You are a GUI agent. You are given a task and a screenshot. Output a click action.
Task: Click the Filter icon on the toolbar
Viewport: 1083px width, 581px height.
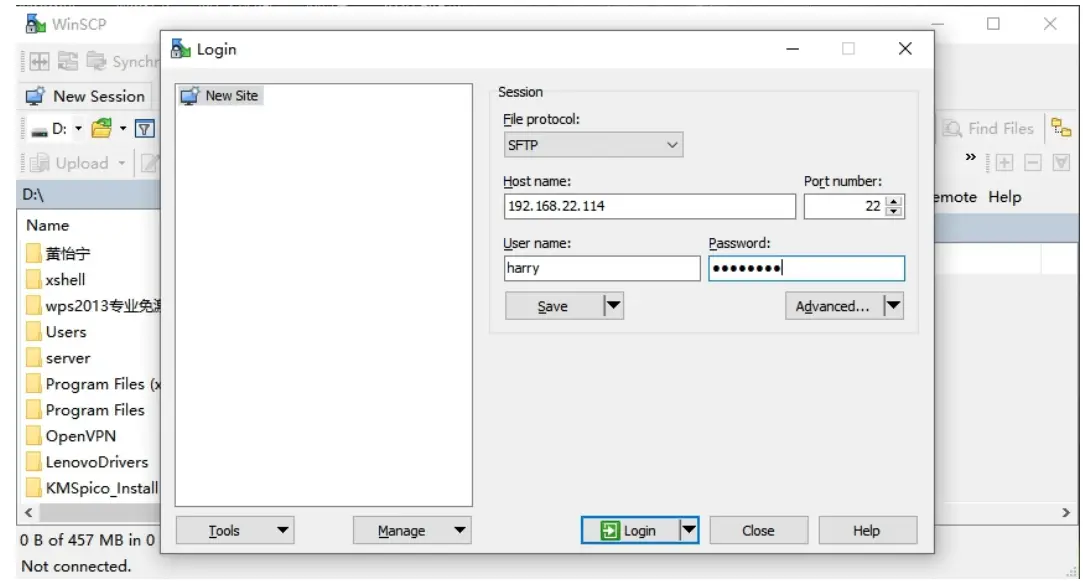coord(144,128)
